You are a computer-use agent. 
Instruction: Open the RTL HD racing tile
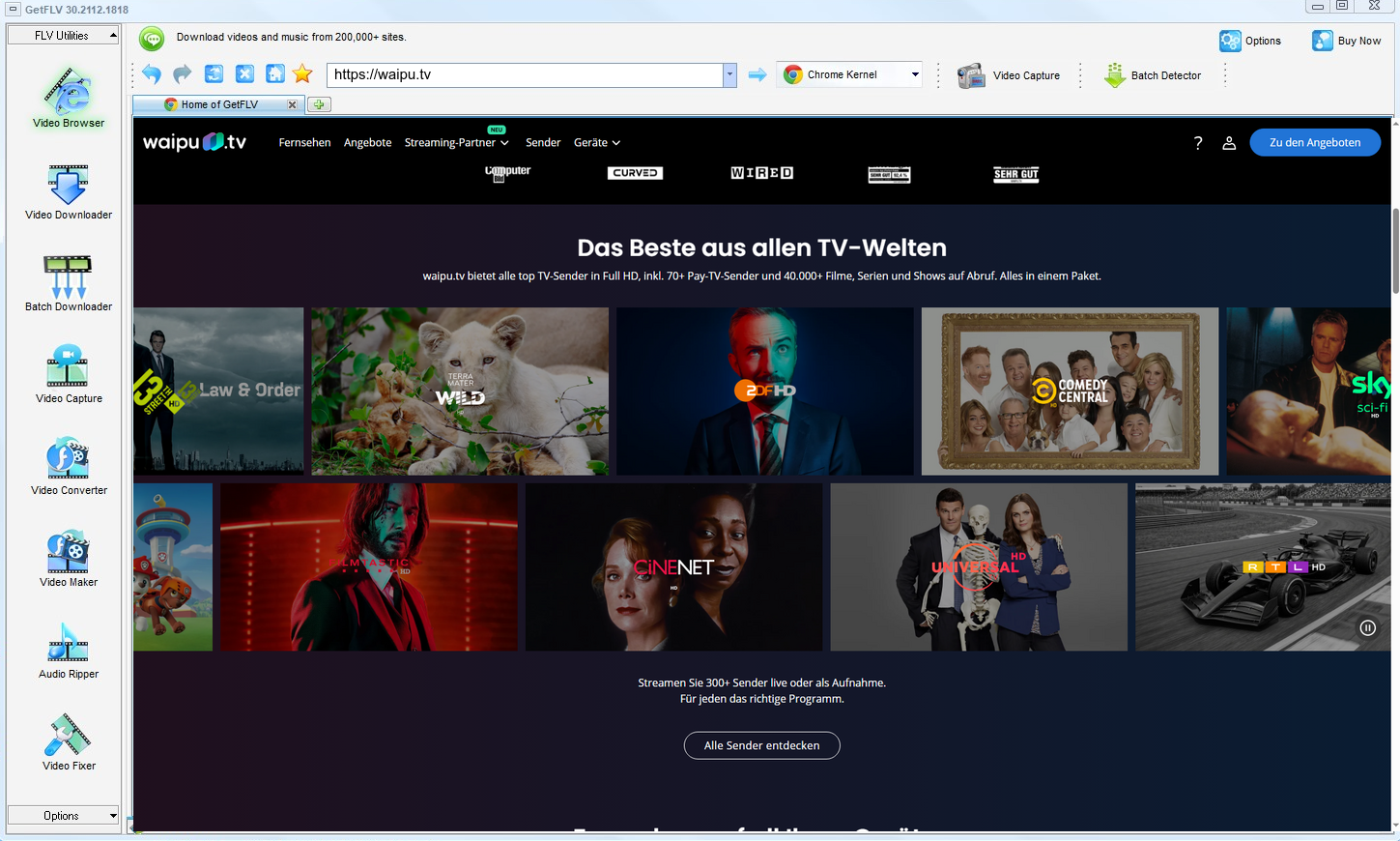(x=1263, y=567)
